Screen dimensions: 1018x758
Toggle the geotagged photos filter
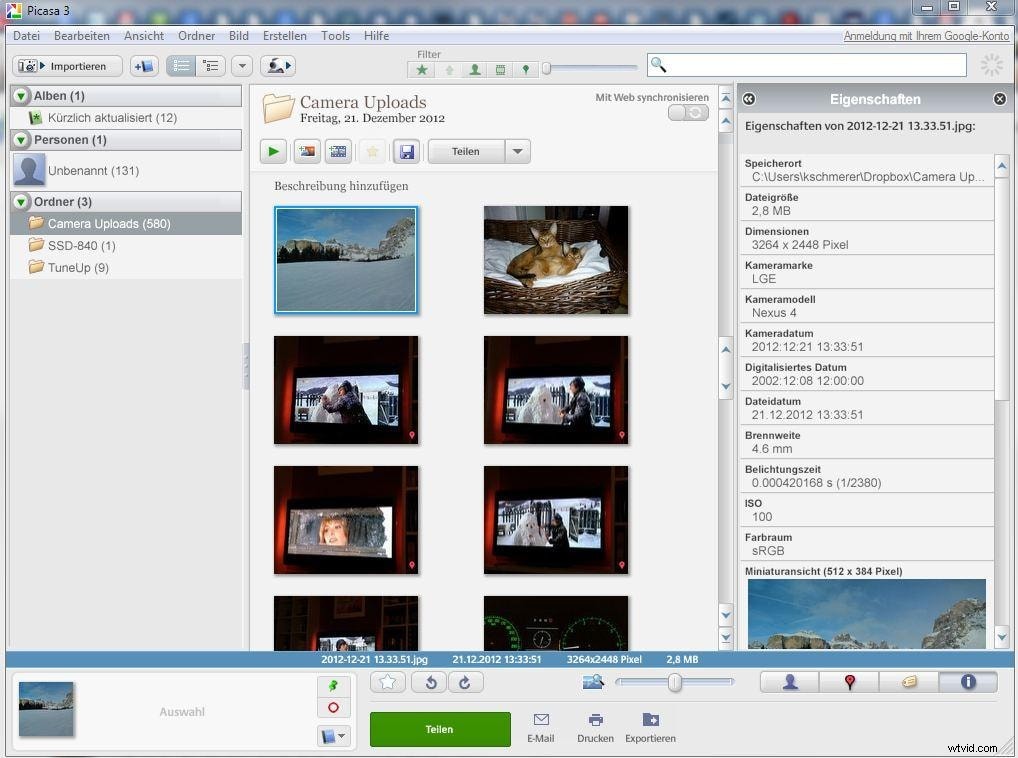click(x=524, y=70)
